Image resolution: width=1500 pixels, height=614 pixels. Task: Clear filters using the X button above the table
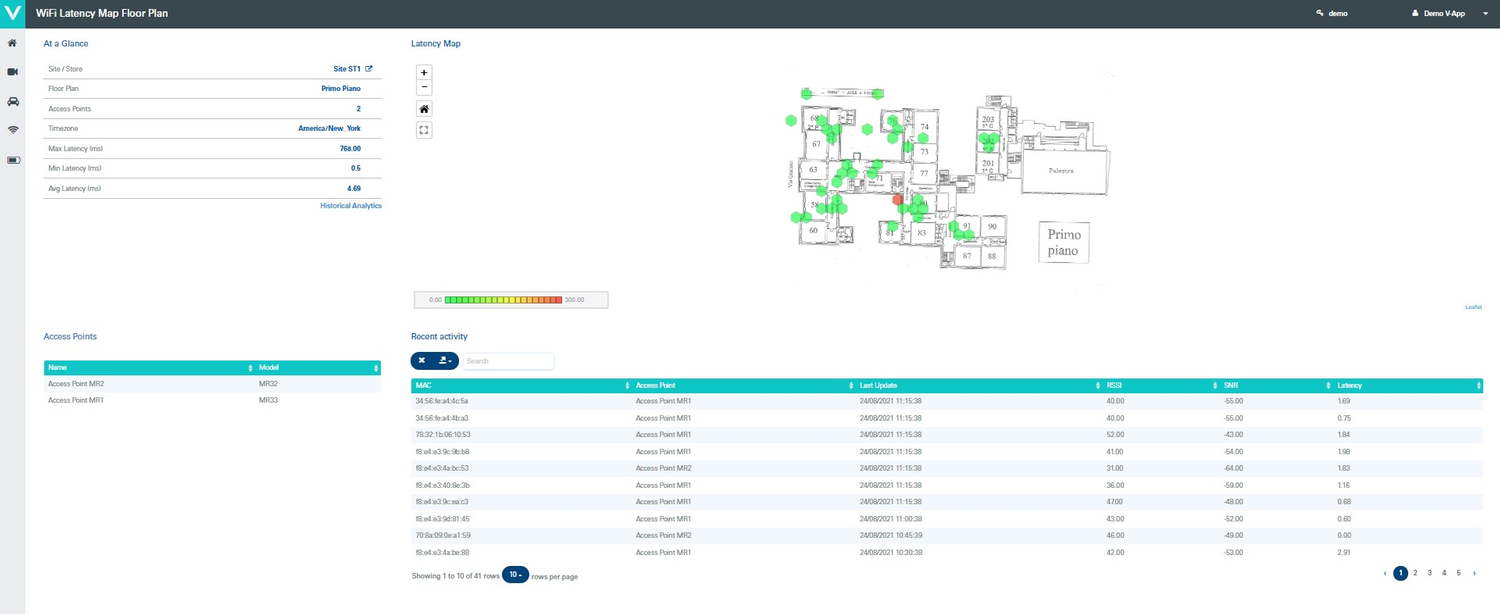(421, 361)
